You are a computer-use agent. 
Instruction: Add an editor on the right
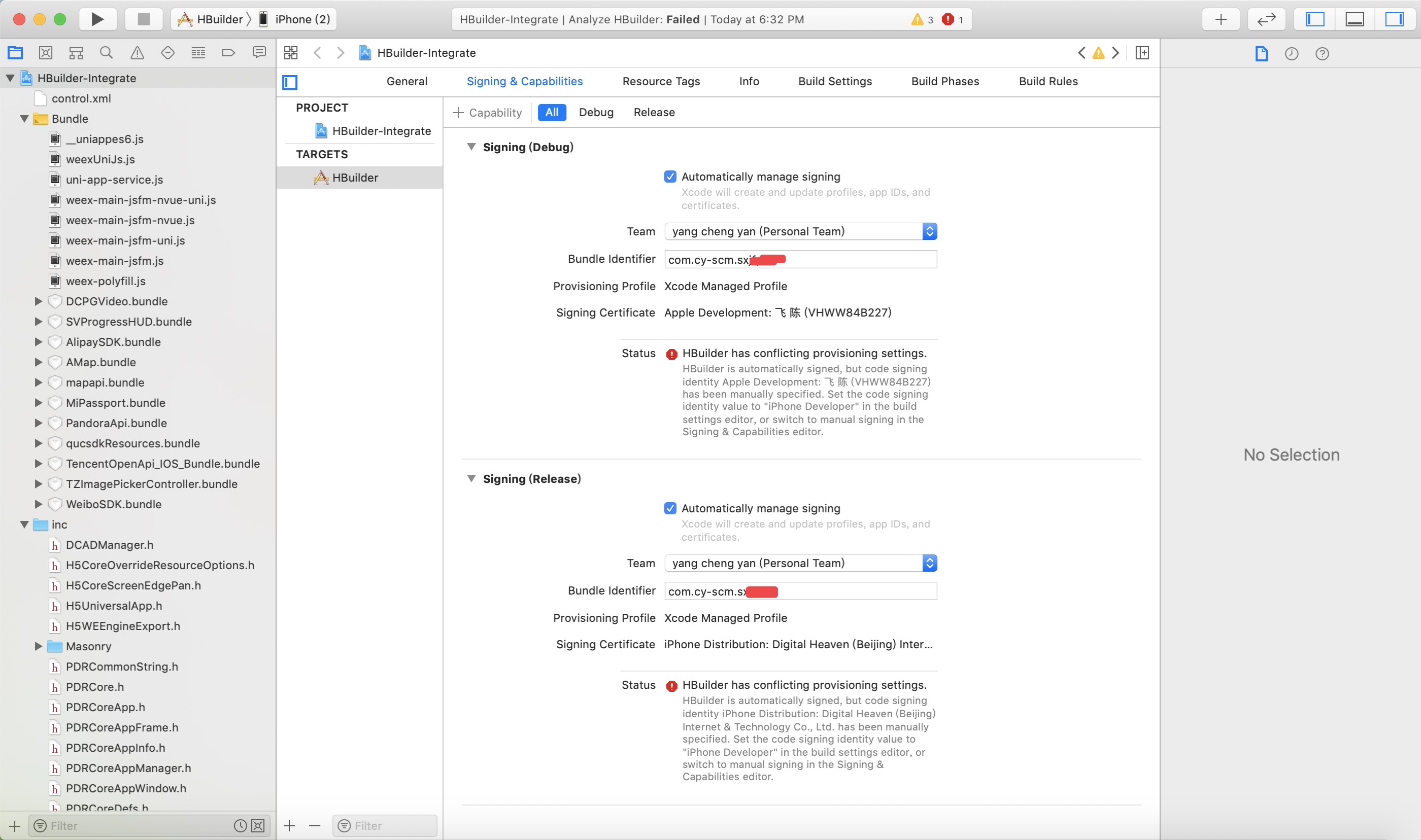tap(1142, 53)
